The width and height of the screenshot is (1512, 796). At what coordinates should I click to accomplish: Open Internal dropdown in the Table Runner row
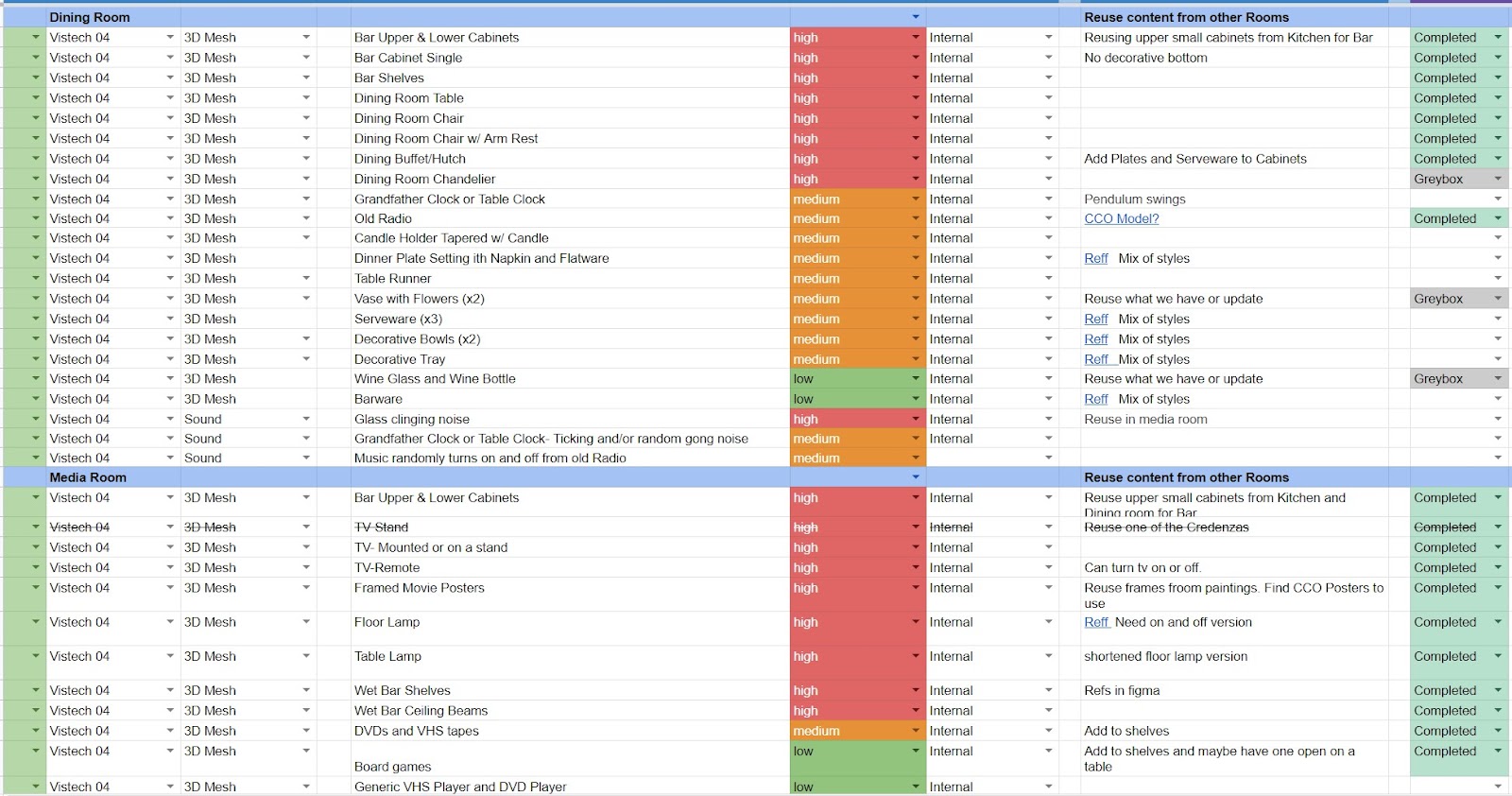pos(1048,279)
